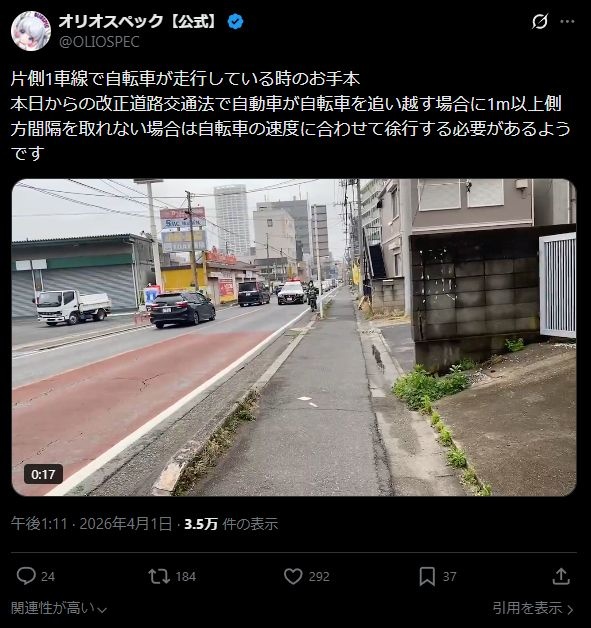This screenshot has height=628, width=591.
Task: Open the three-dot more options menu
Action: tap(567, 22)
